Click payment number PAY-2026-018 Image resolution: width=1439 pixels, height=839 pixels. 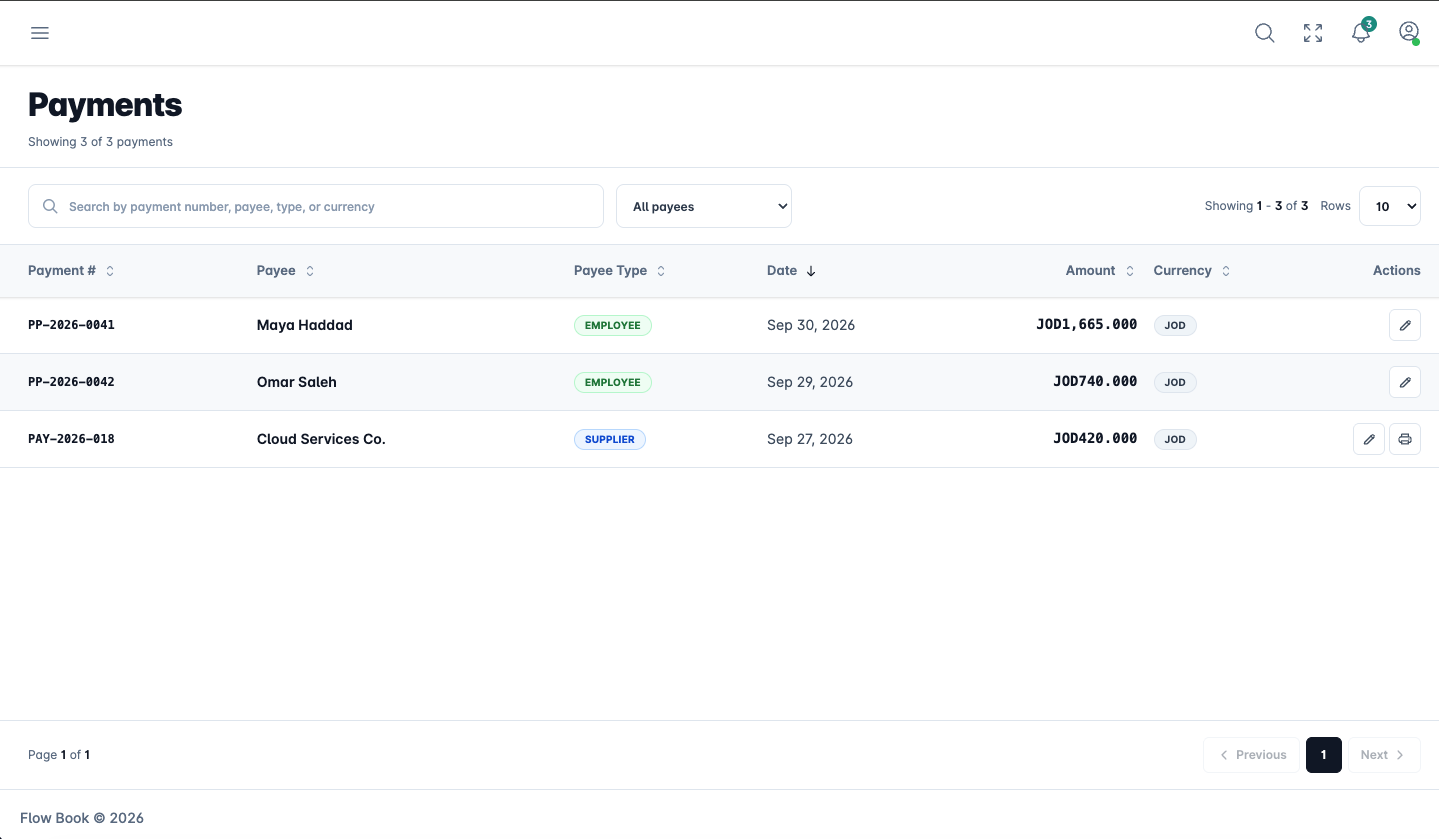71,439
